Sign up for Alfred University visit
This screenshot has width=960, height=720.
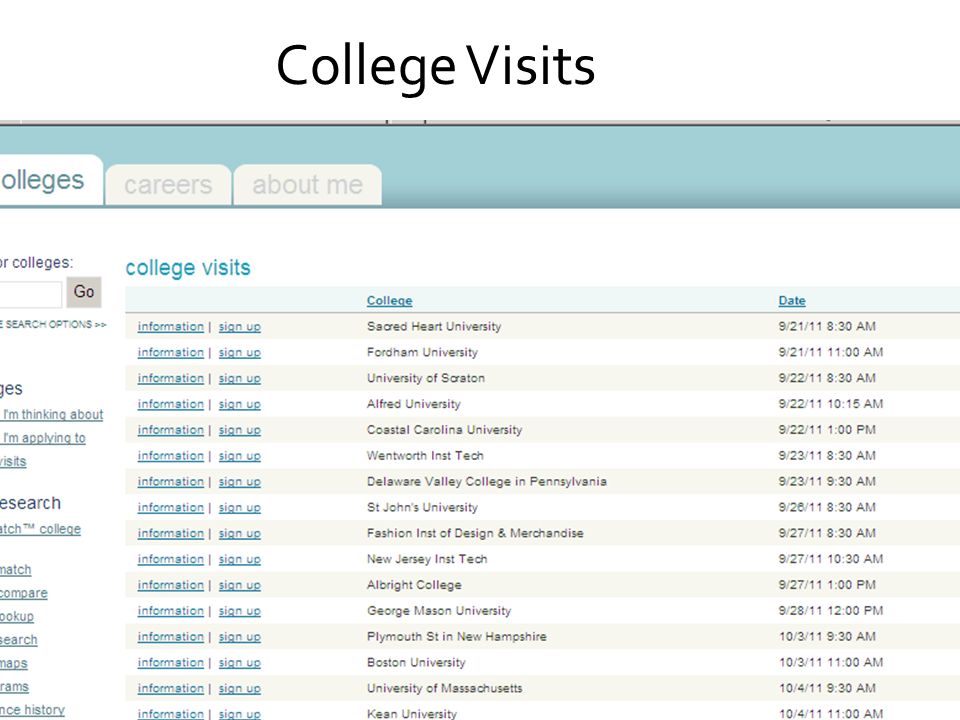tap(239, 403)
